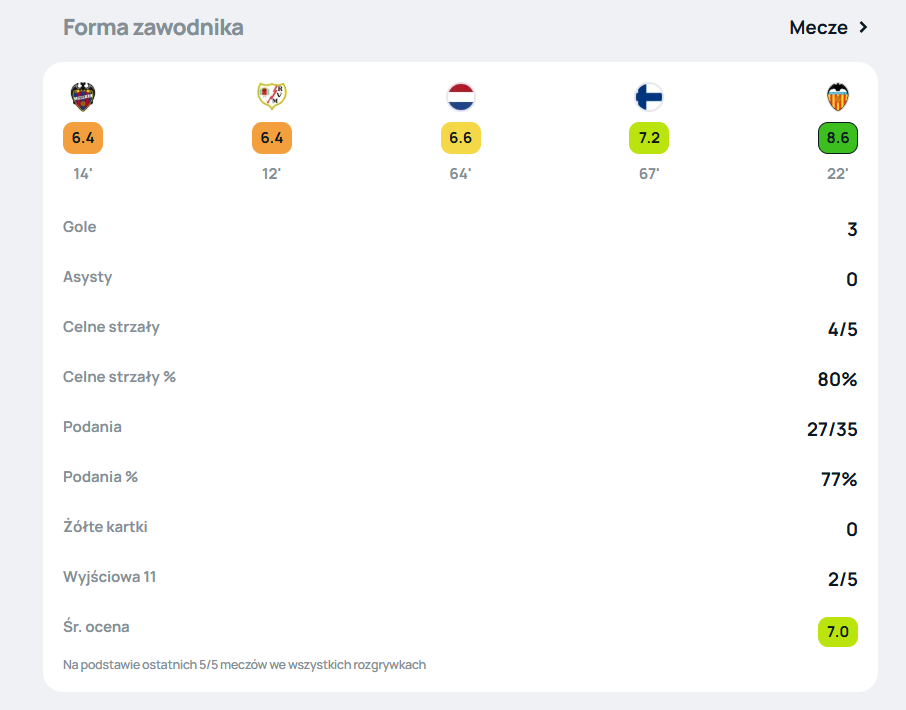Click the orange 6.4 rating under Levante

pyautogui.click(x=83, y=138)
